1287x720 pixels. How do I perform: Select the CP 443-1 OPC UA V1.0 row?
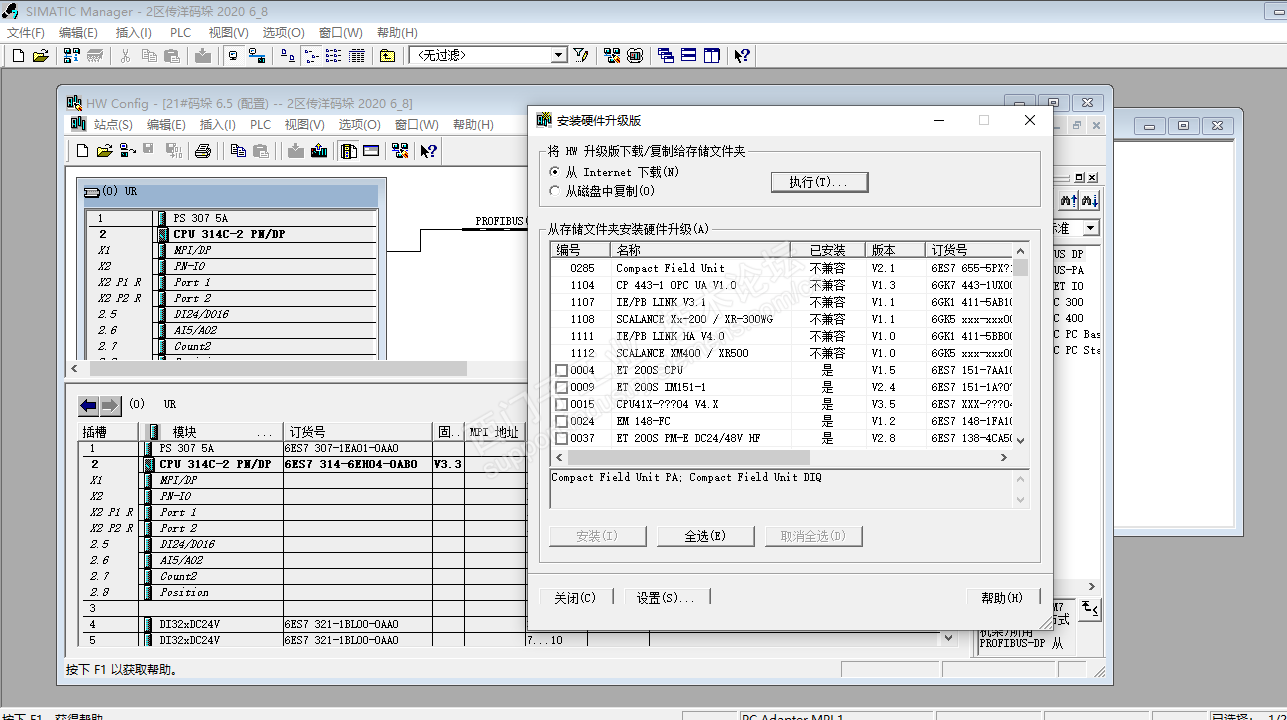782,285
